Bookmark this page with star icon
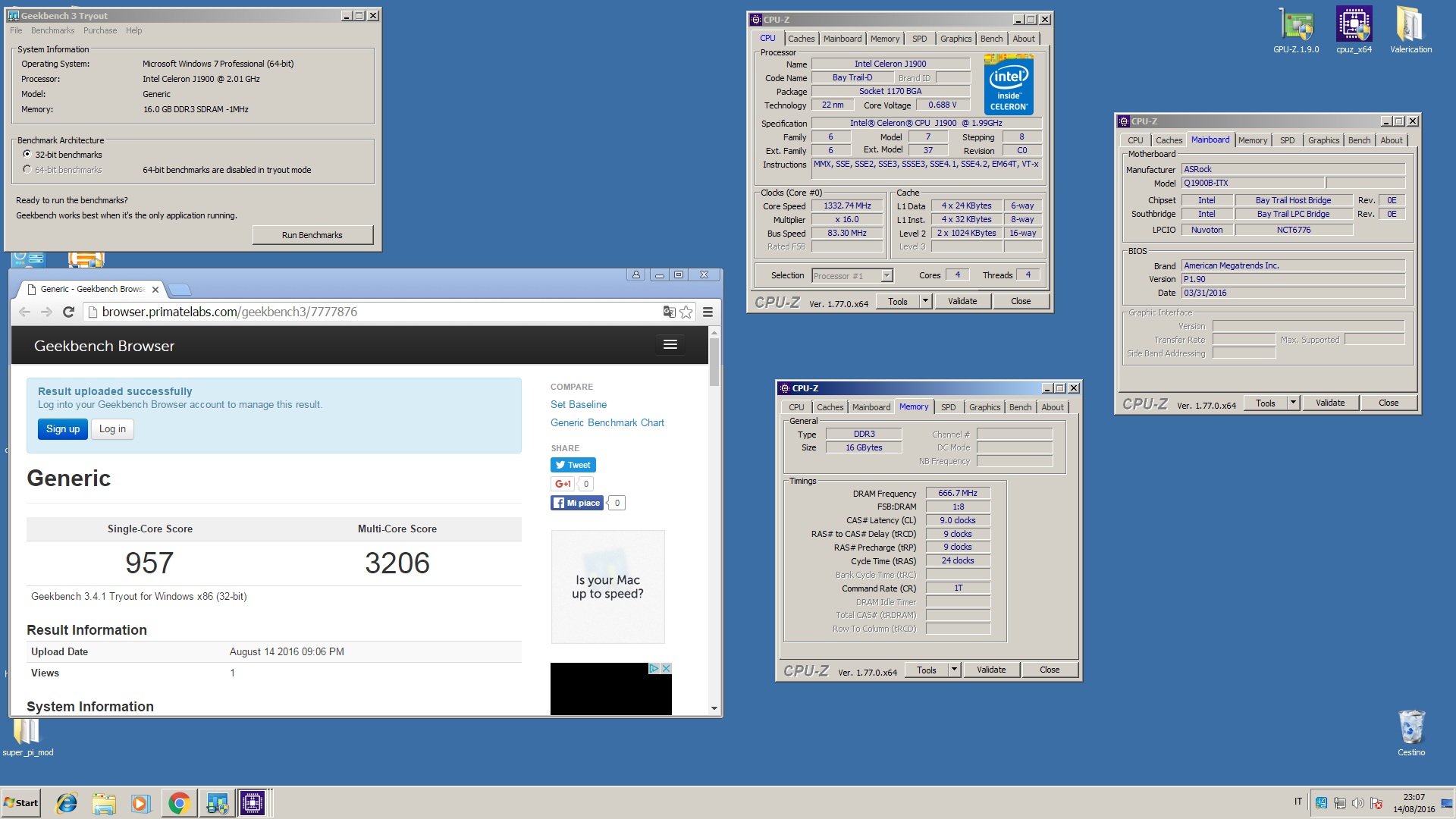The width and height of the screenshot is (1456, 819). (x=686, y=312)
